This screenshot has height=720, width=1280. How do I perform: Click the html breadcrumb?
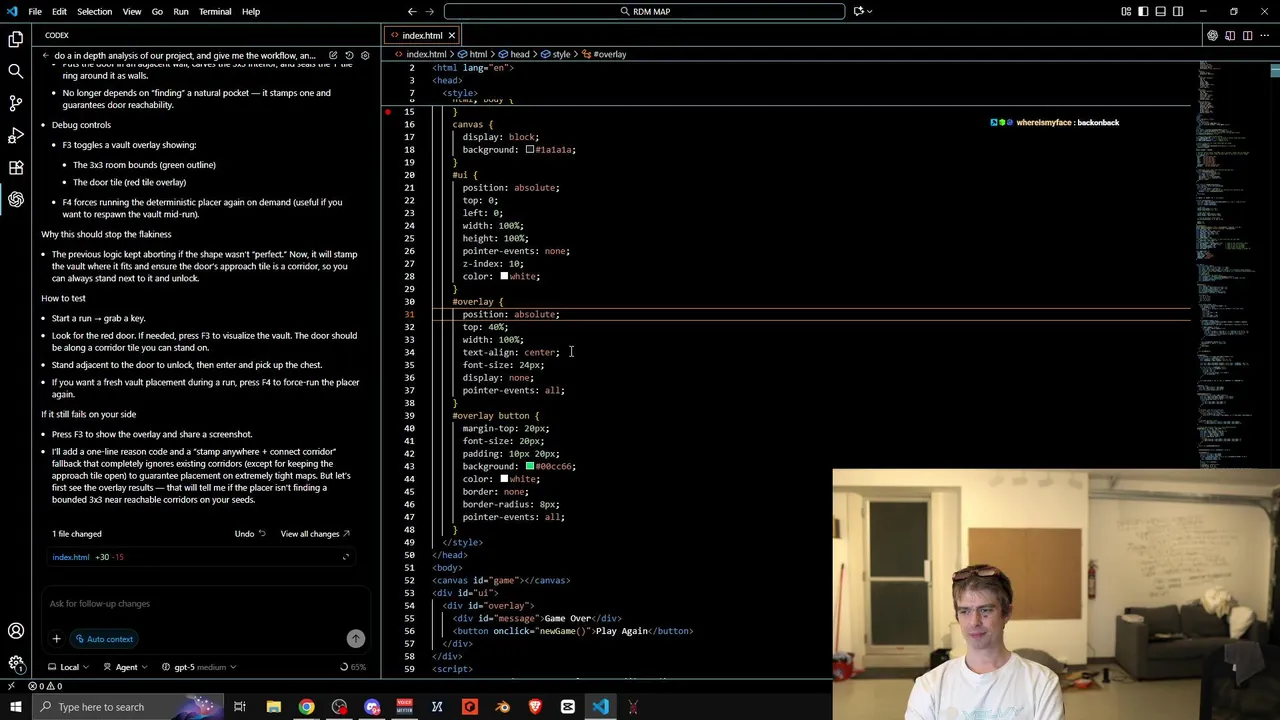pos(474,54)
